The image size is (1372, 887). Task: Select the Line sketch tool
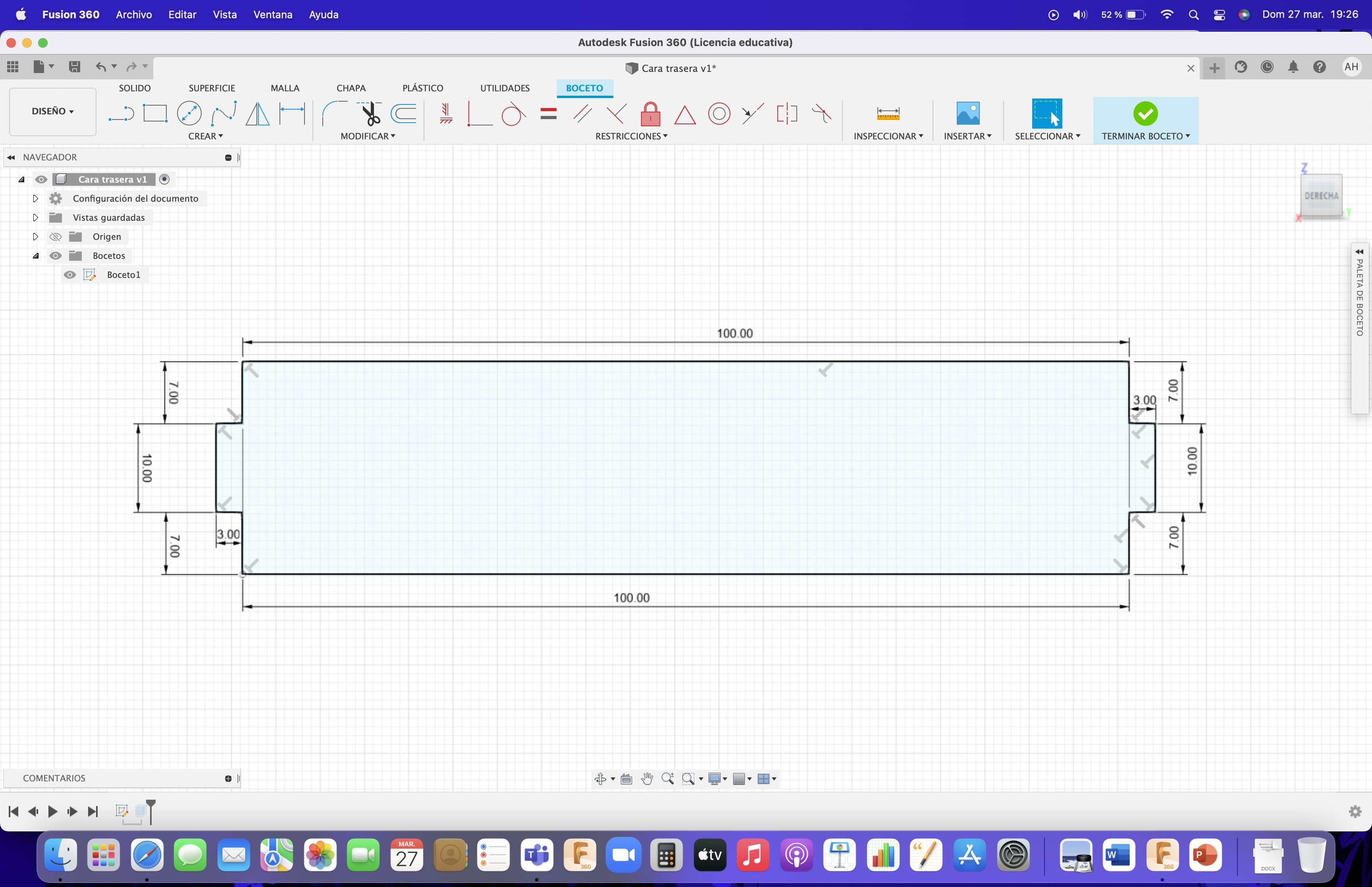[121, 114]
